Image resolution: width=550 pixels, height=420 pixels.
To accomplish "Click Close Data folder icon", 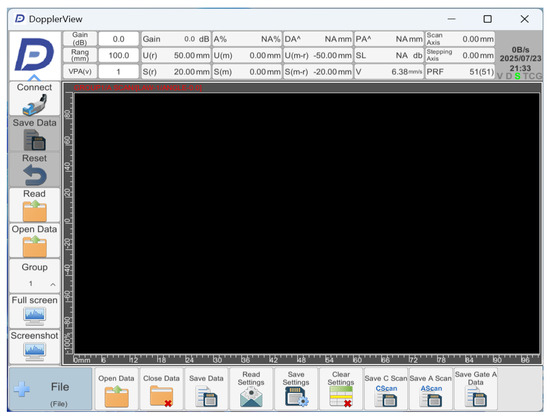I will coord(161,396).
